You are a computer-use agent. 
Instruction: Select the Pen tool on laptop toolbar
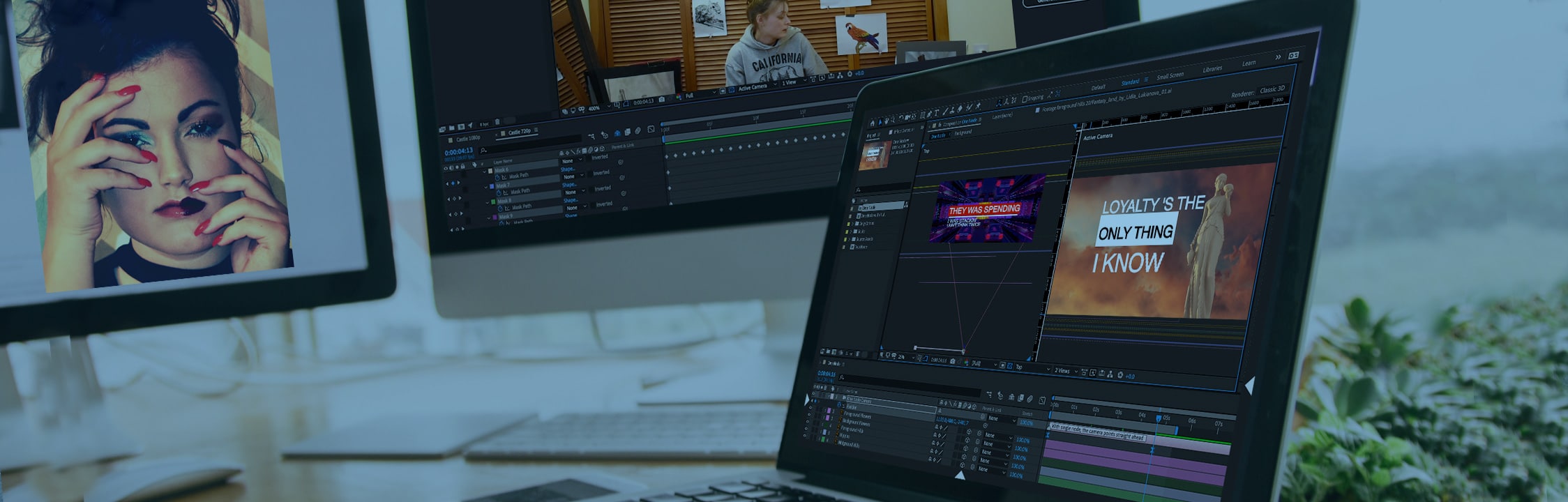tap(929, 114)
